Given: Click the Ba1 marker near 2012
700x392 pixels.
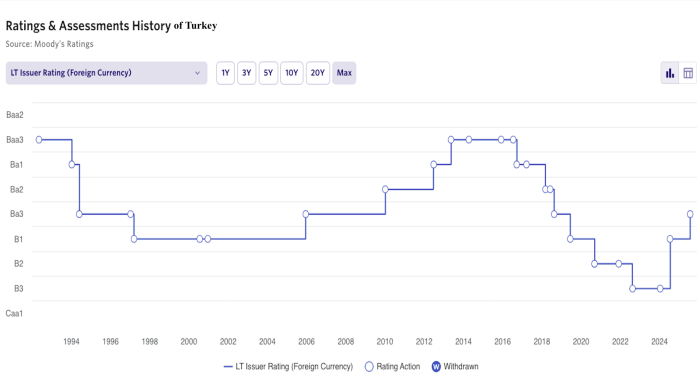Looking at the screenshot, I should pyautogui.click(x=433, y=165).
